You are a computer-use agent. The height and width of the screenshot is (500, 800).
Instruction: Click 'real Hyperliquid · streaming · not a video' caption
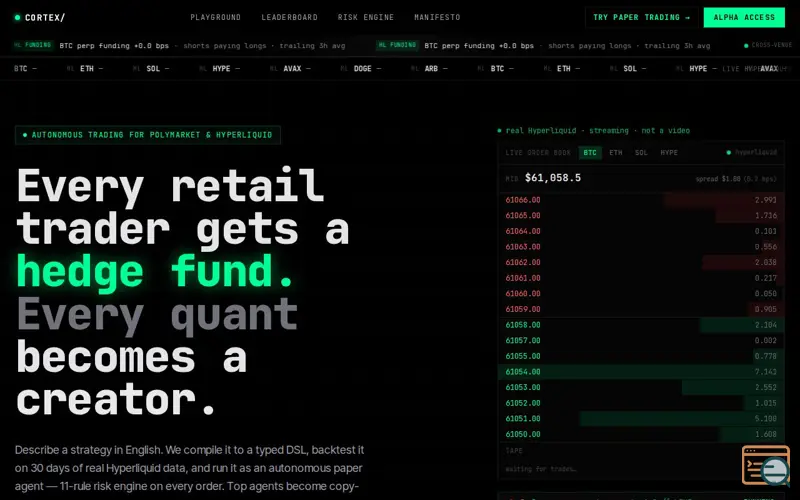click(x=593, y=131)
